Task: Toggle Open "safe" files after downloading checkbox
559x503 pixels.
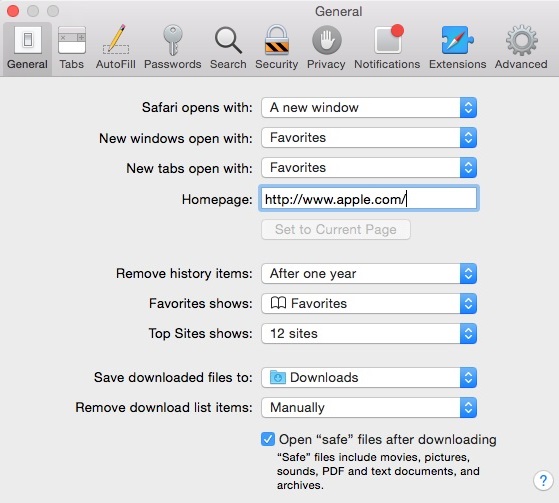Action: pos(268,439)
